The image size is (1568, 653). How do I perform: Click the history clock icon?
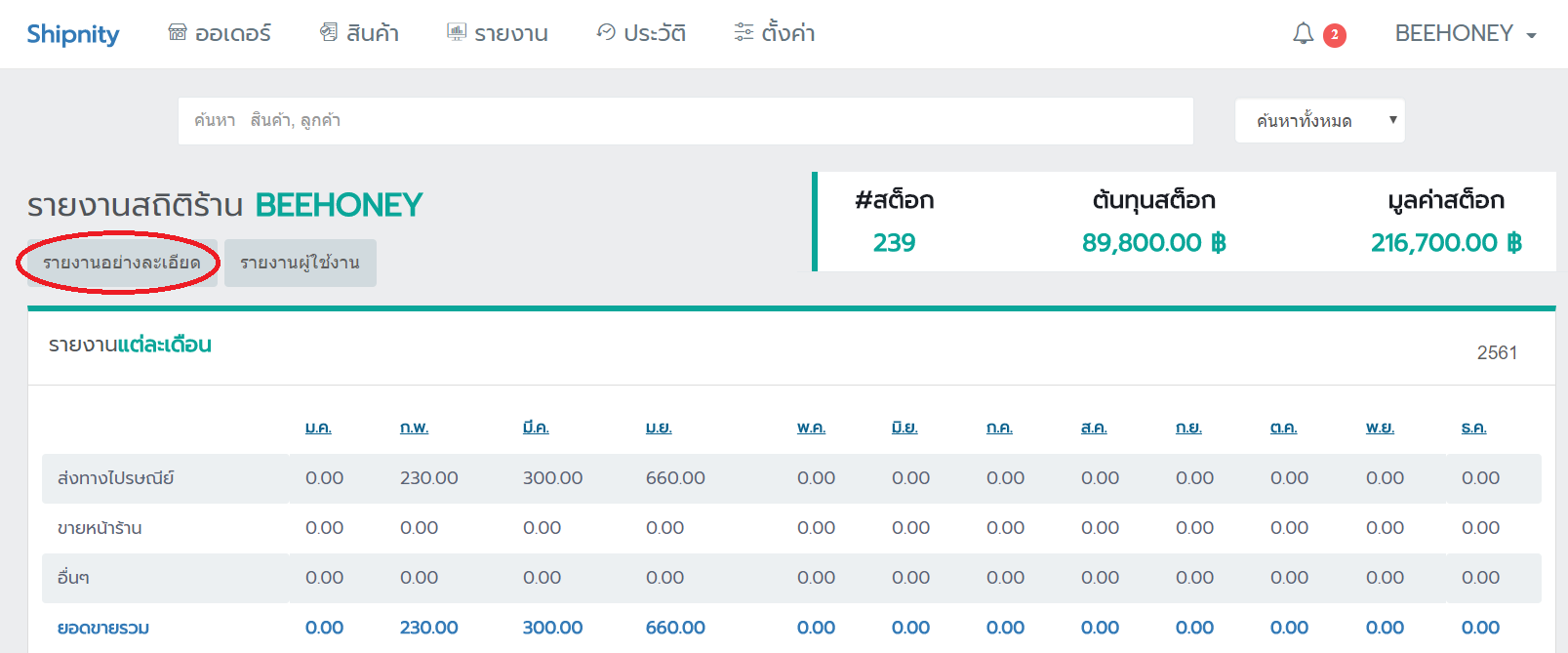[x=606, y=33]
